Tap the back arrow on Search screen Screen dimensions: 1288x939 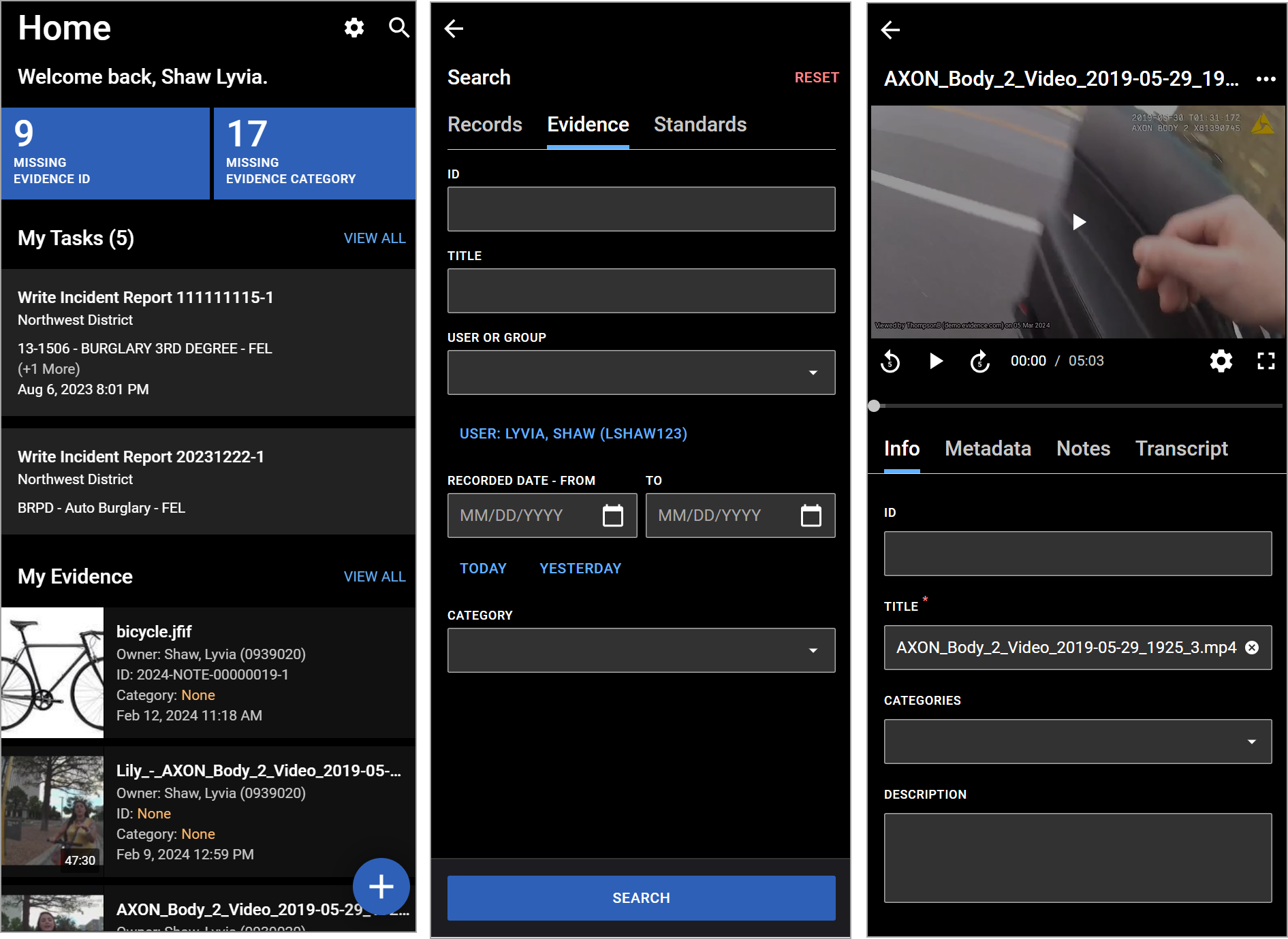pyautogui.click(x=454, y=29)
